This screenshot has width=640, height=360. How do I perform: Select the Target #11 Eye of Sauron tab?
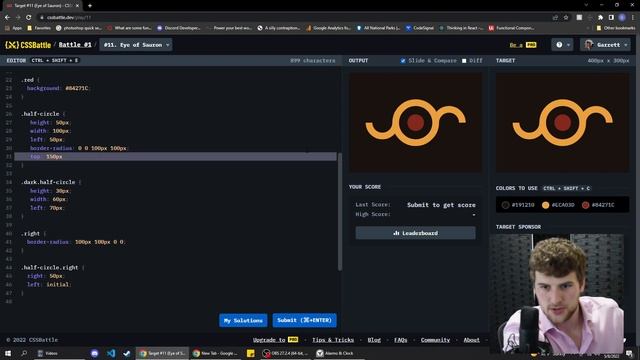pos(42,6)
